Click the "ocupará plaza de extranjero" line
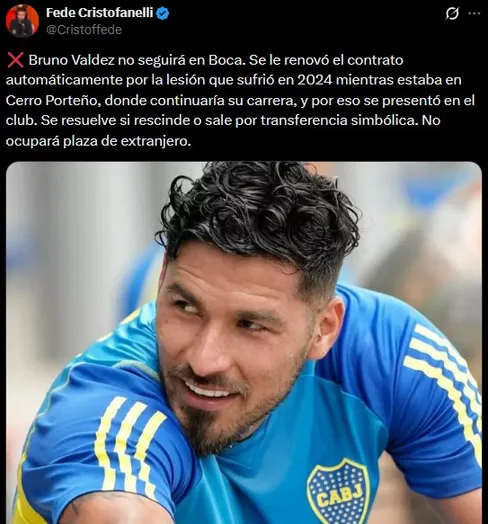The height and width of the screenshot is (524, 488). [x=98, y=141]
